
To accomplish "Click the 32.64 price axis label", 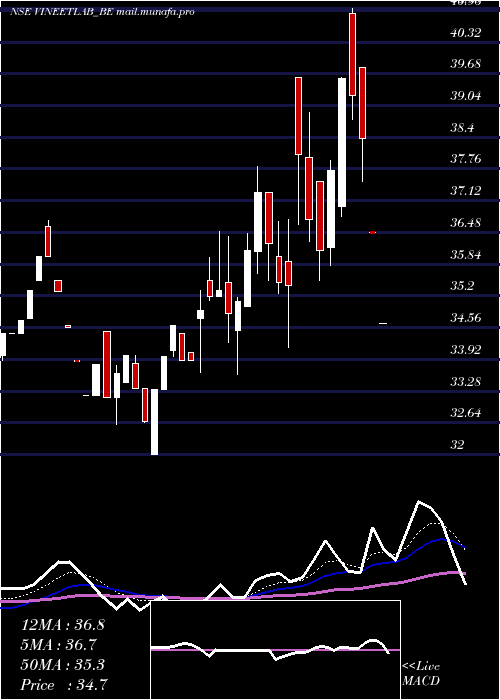I will [x=466, y=413].
